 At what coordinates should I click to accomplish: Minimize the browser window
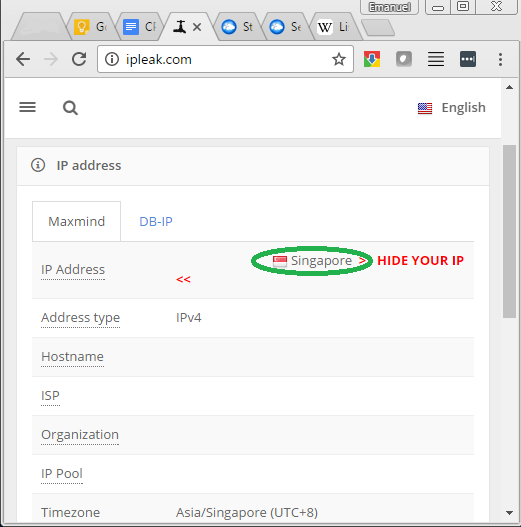pos(438,7)
